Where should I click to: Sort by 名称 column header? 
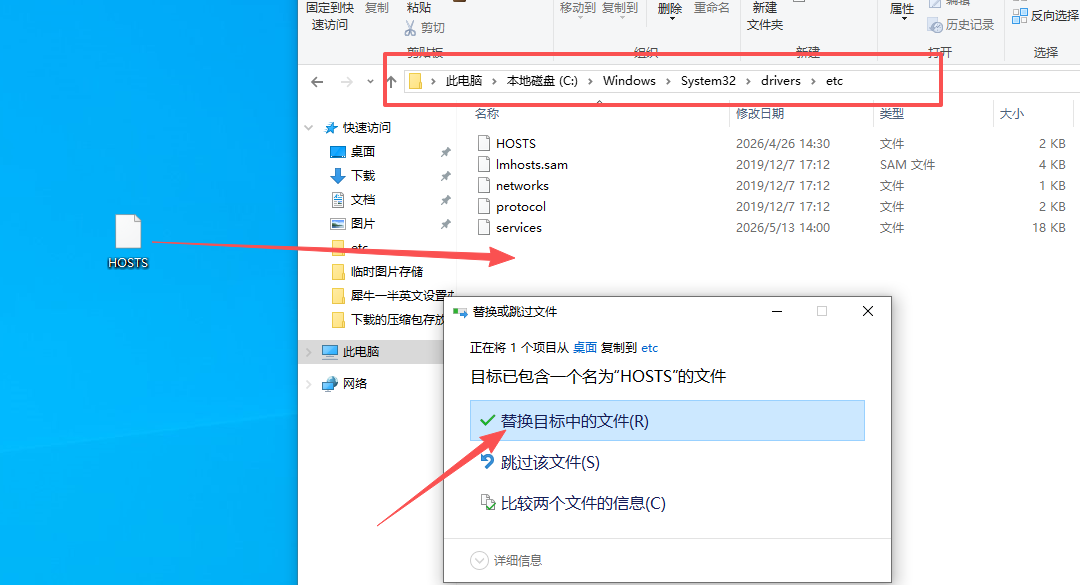[x=487, y=114]
